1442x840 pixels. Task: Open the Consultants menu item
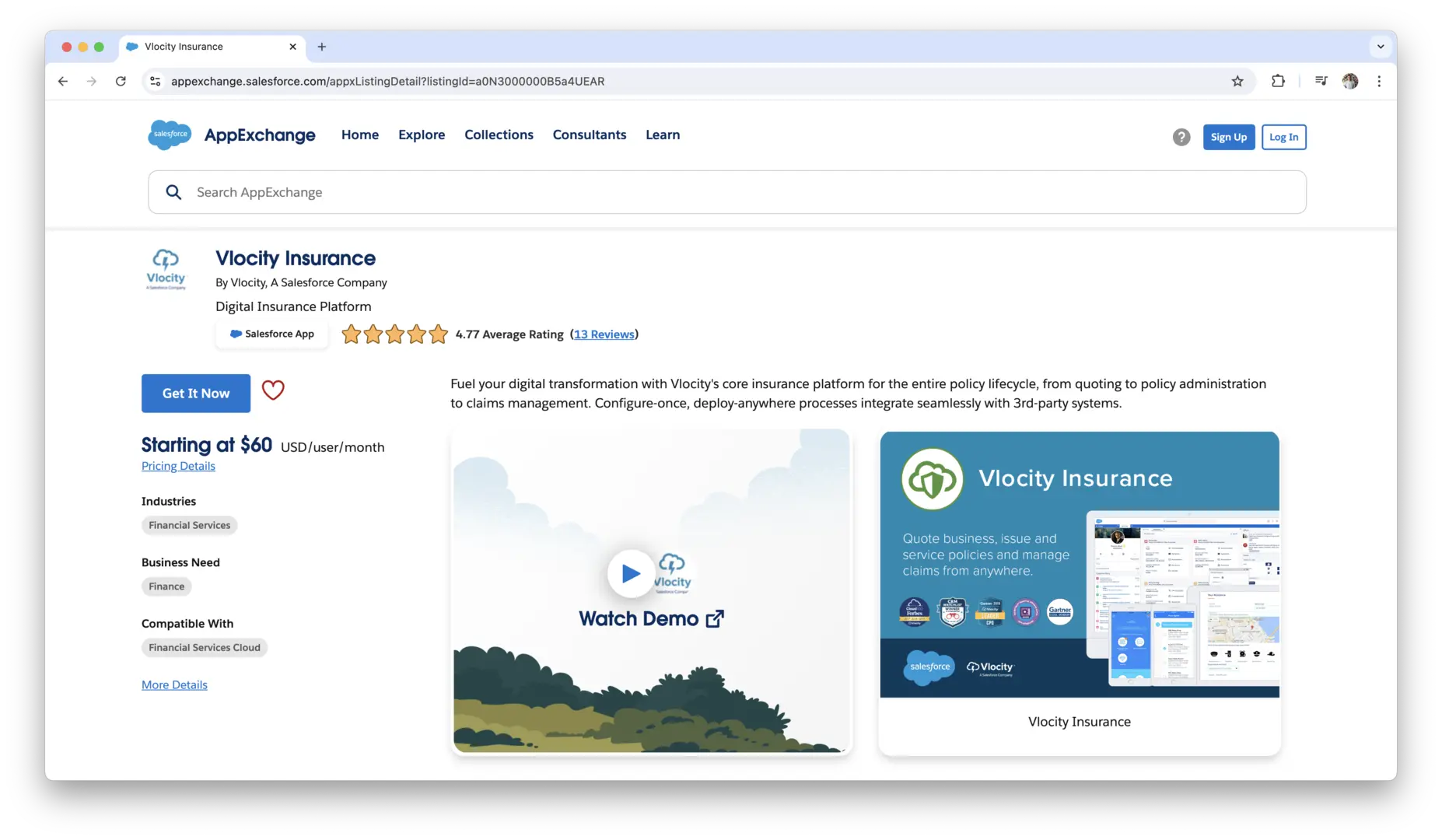[590, 135]
